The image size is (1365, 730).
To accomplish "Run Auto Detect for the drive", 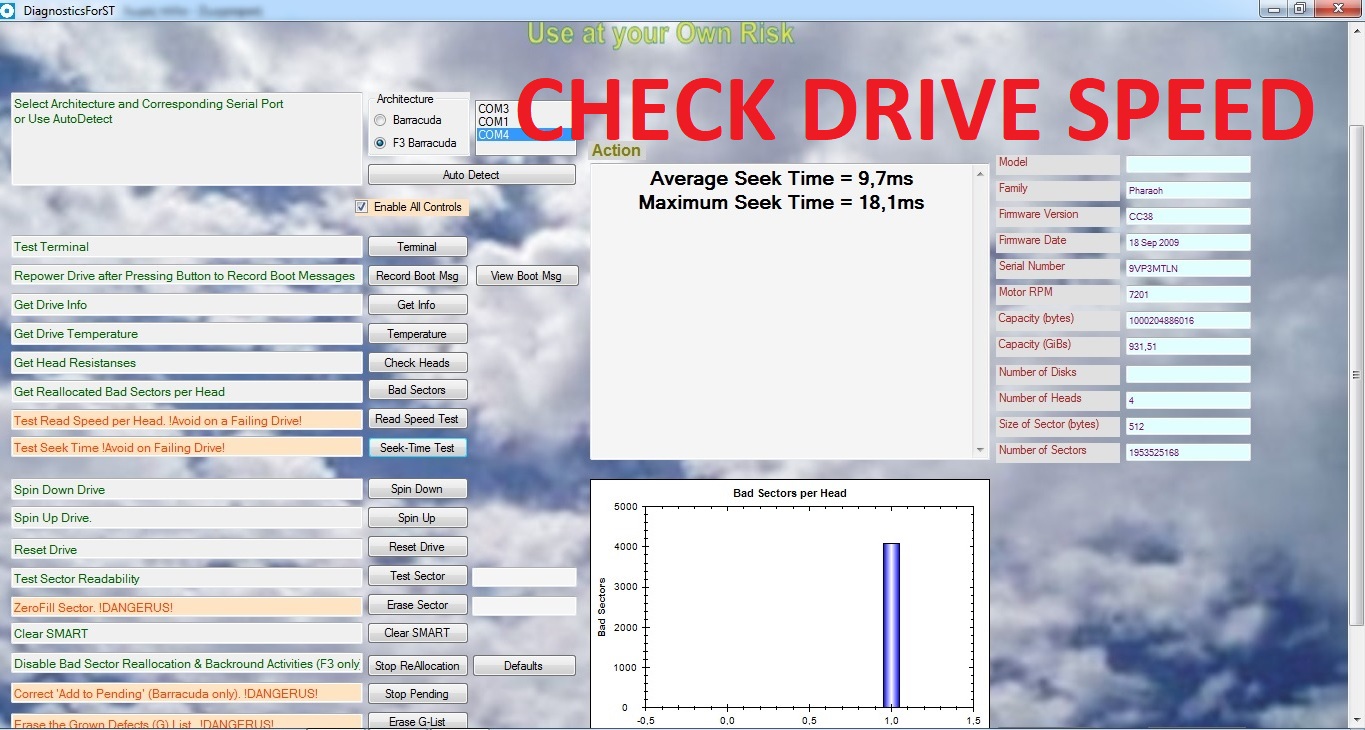I will [x=471, y=175].
